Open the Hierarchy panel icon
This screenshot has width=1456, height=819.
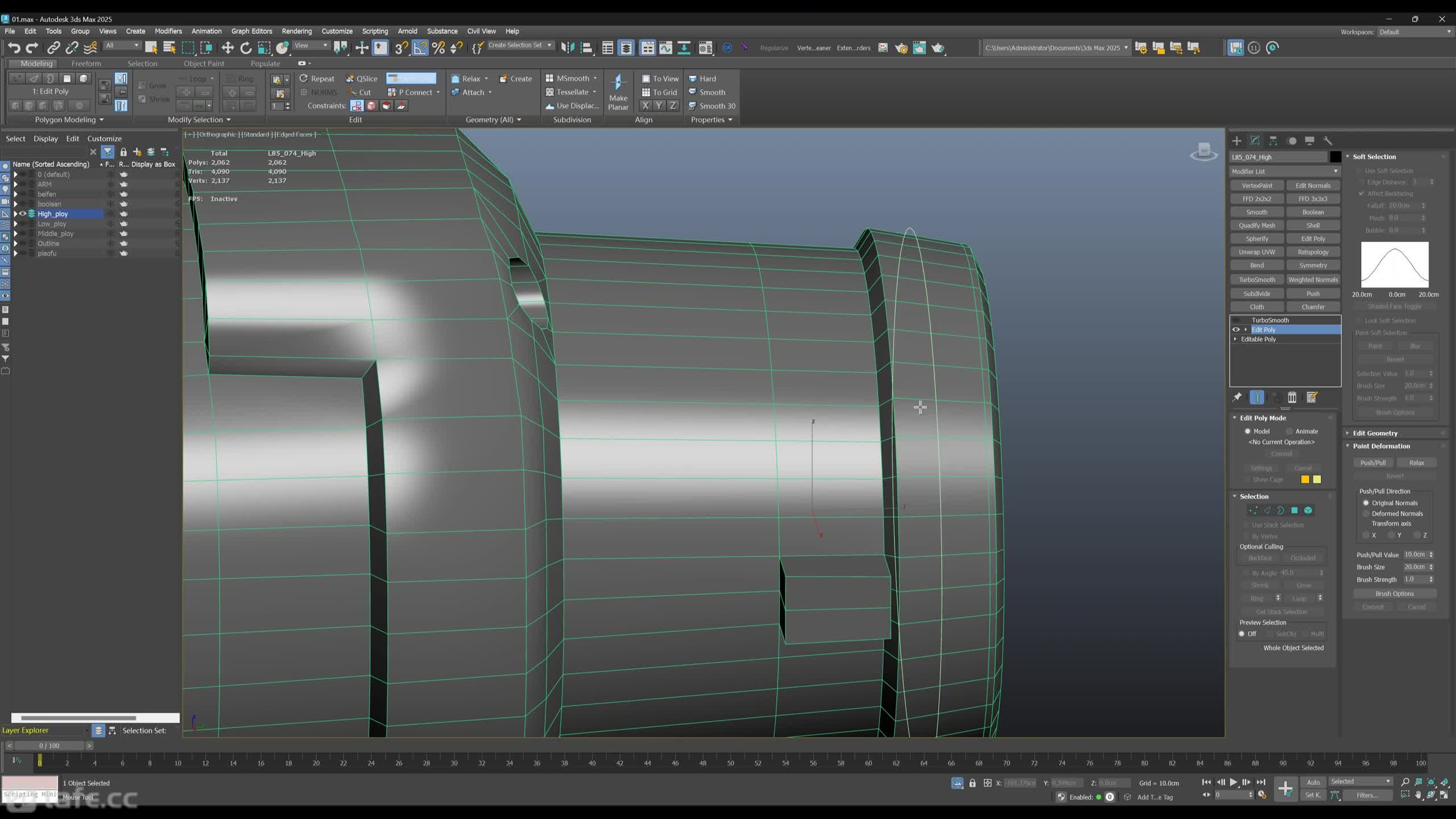point(1273,140)
